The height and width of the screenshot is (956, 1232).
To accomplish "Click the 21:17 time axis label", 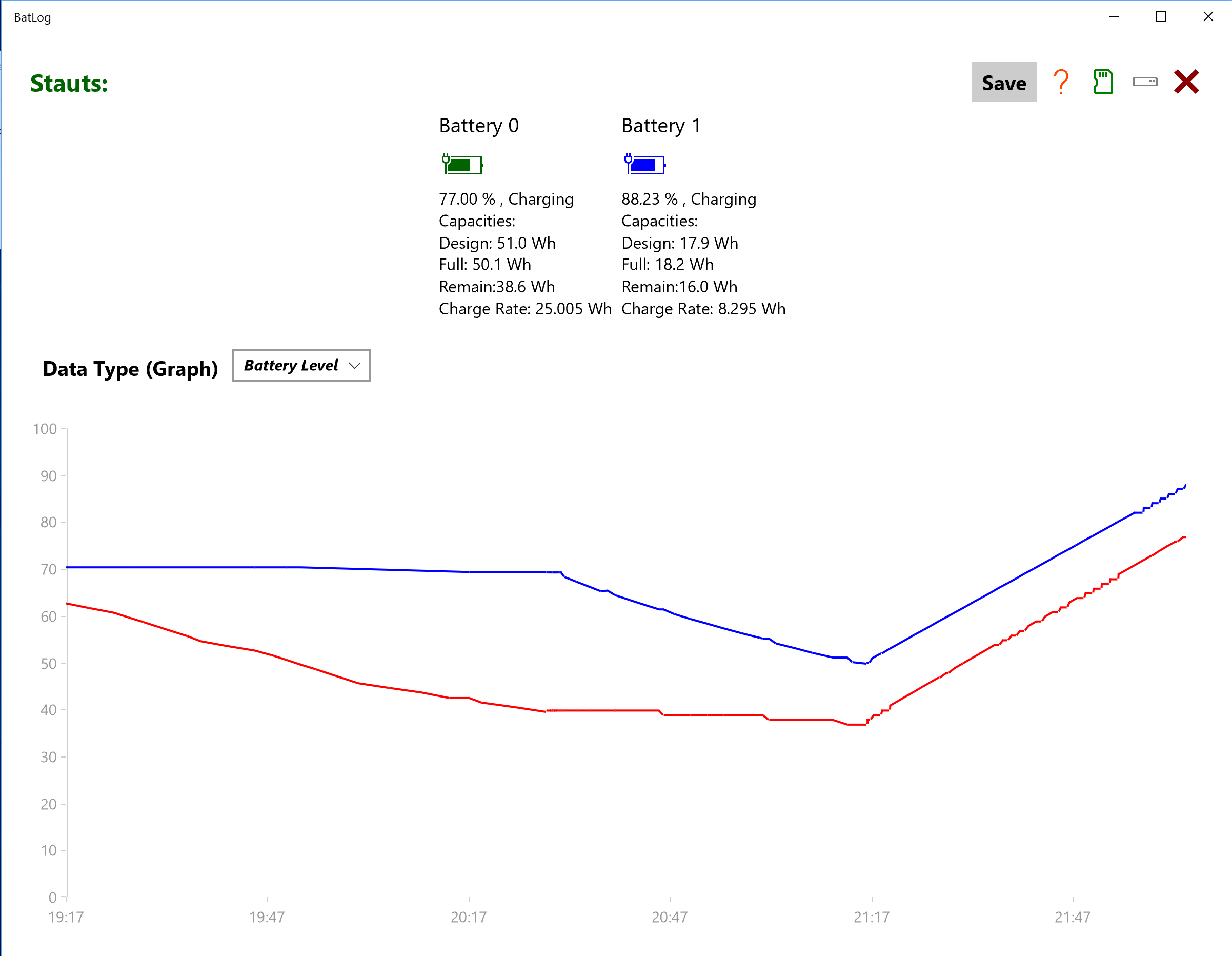I will tap(871, 917).
